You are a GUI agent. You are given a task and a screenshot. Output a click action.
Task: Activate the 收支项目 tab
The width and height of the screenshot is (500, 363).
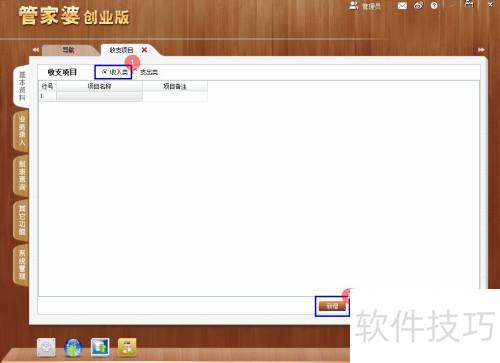pyautogui.click(x=121, y=50)
